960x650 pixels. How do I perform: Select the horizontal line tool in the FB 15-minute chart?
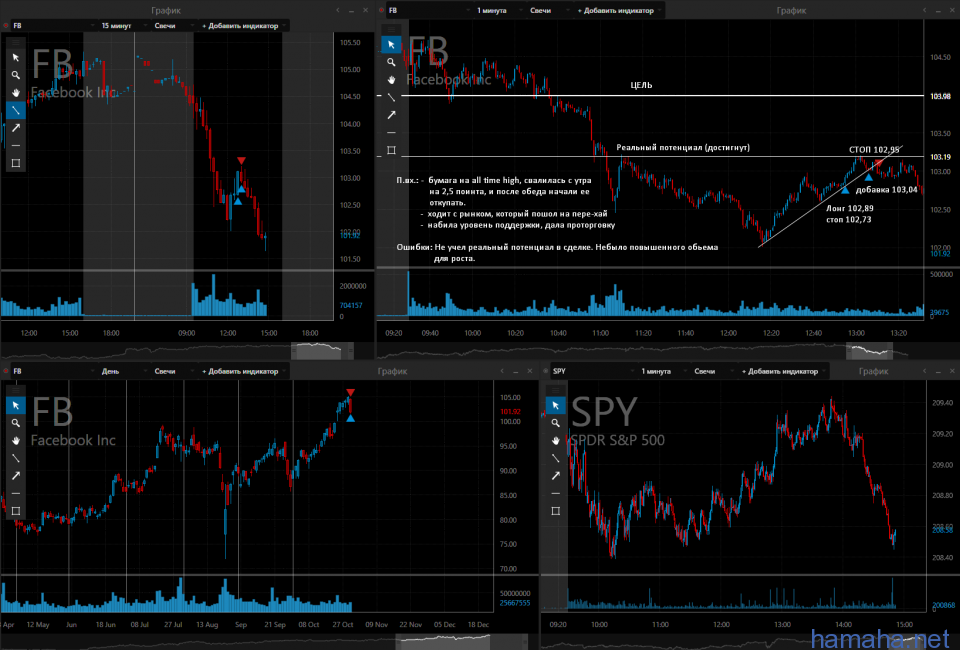(16, 146)
